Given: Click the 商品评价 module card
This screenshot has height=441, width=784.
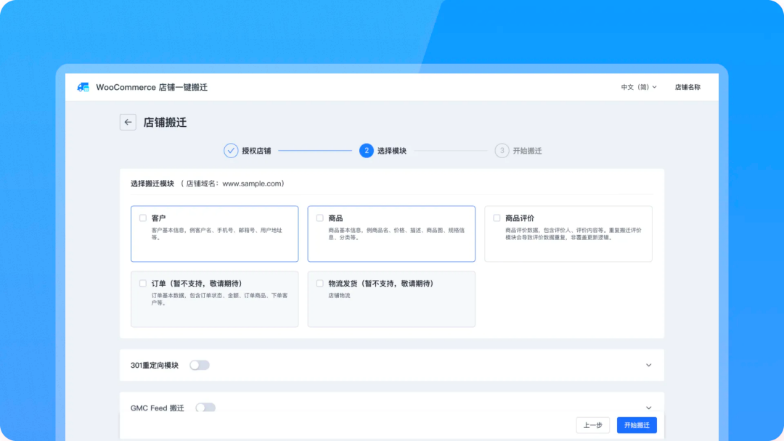Looking at the screenshot, I should (x=568, y=234).
